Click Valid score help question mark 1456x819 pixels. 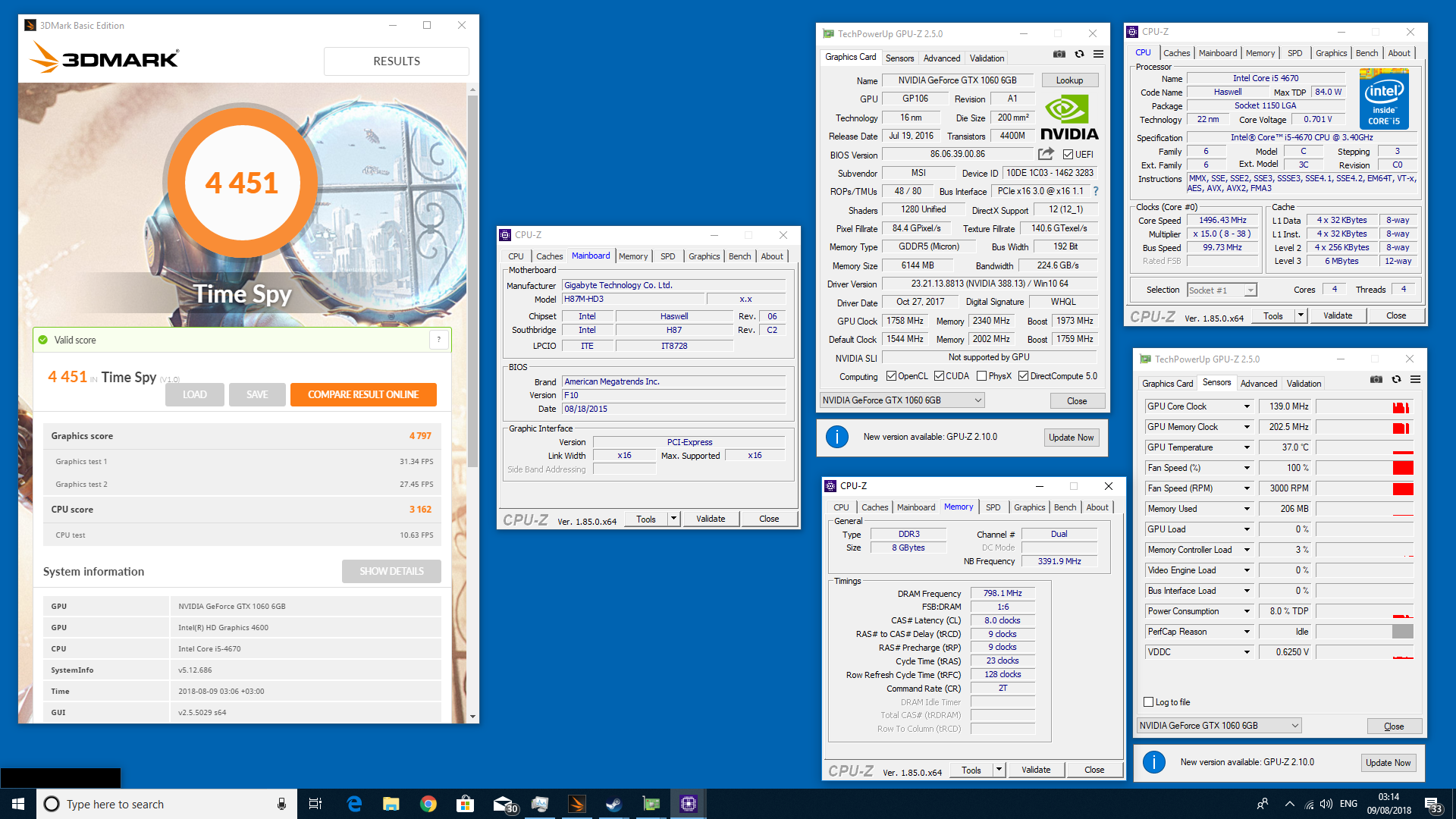pos(439,340)
